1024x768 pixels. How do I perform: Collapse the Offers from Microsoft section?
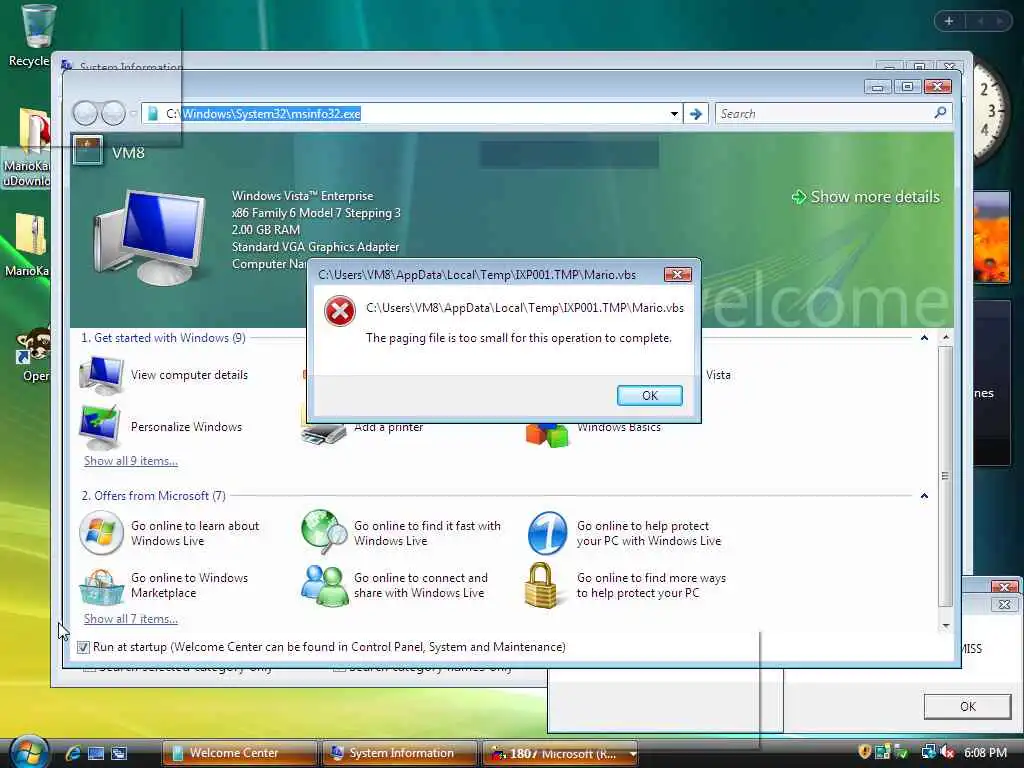tap(924, 496)
